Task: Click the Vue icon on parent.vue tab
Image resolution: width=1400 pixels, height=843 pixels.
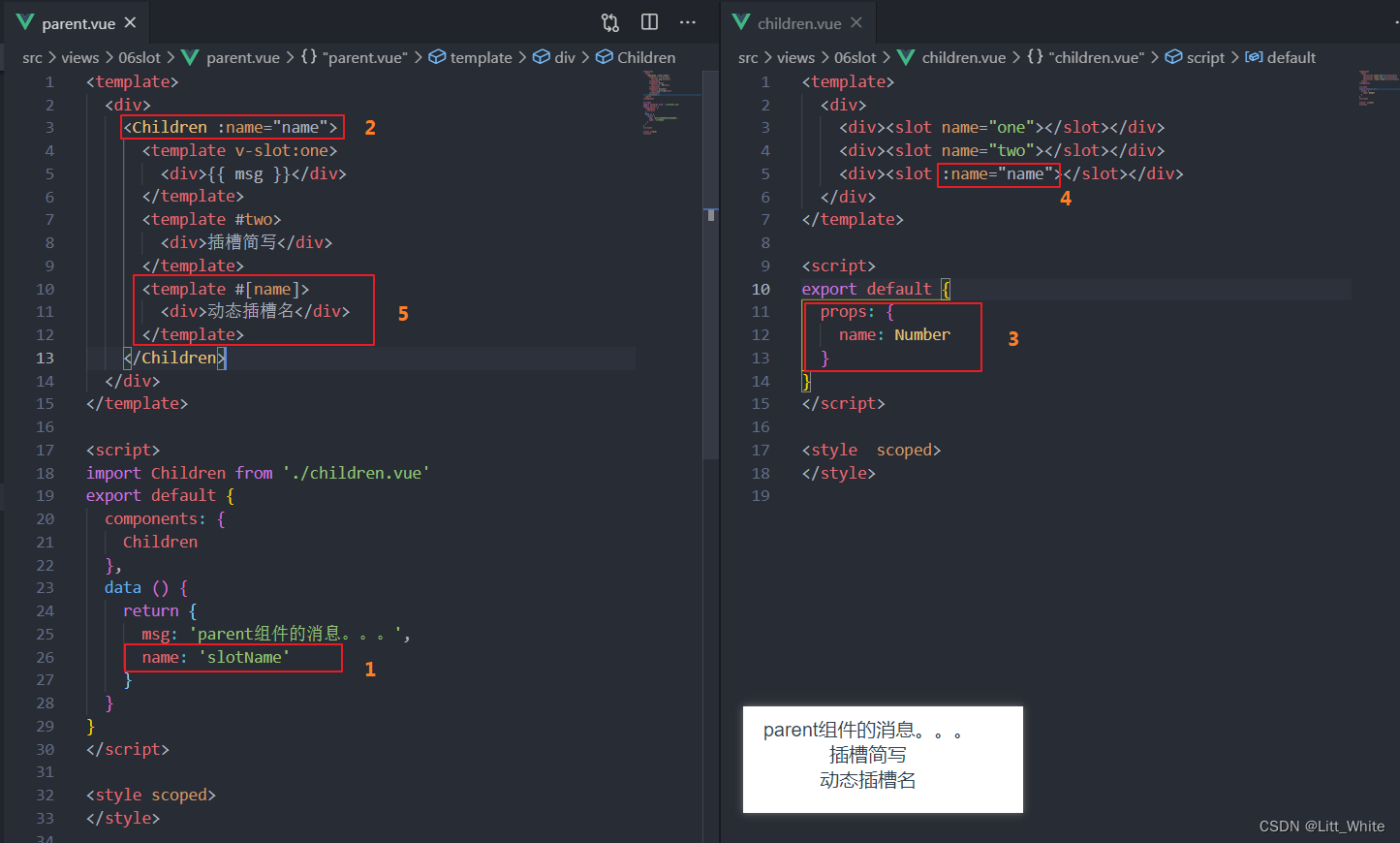Action: [x=25, y=22]
